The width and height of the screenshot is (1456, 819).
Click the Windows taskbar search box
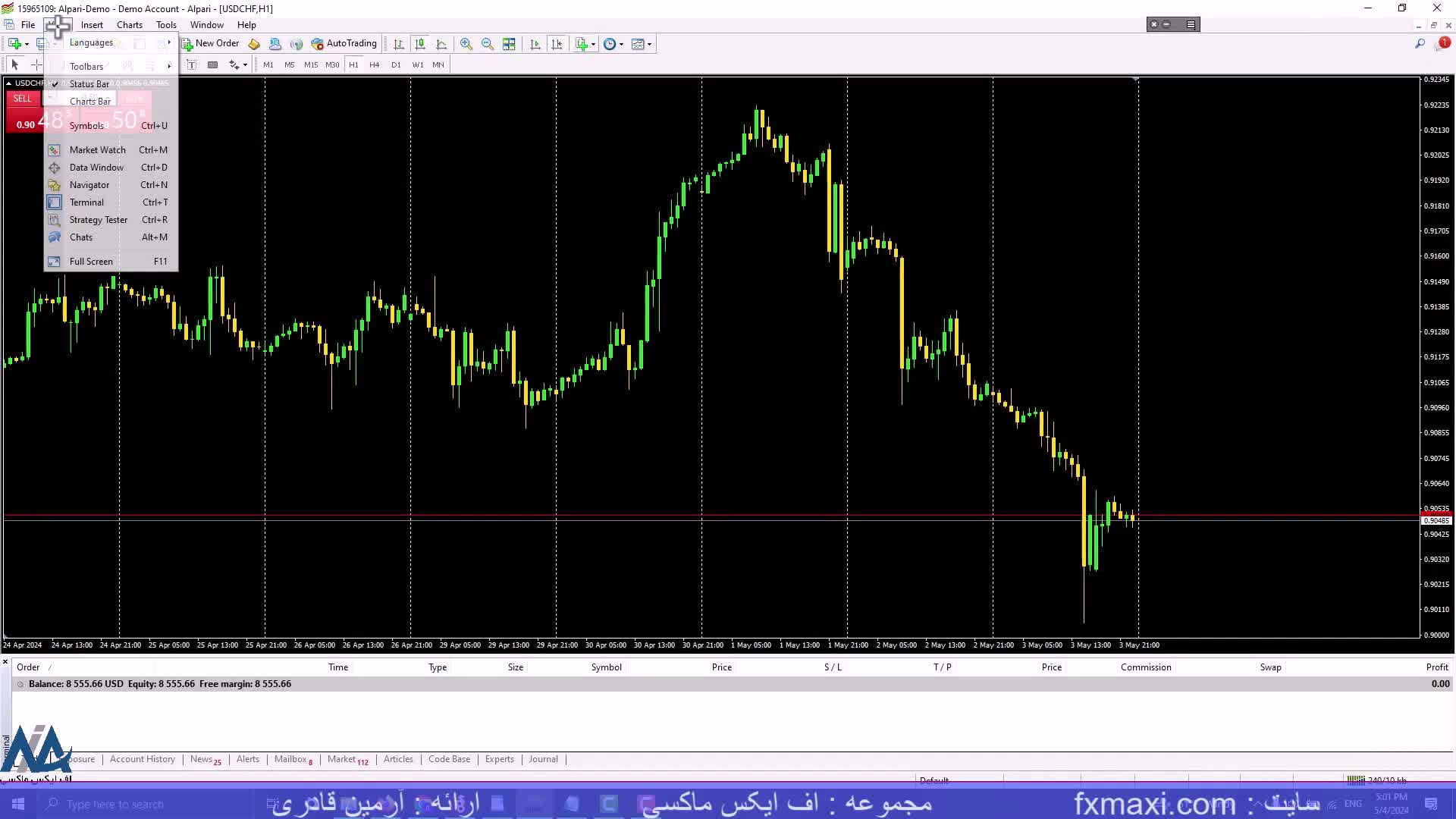[x=114, y=805]
